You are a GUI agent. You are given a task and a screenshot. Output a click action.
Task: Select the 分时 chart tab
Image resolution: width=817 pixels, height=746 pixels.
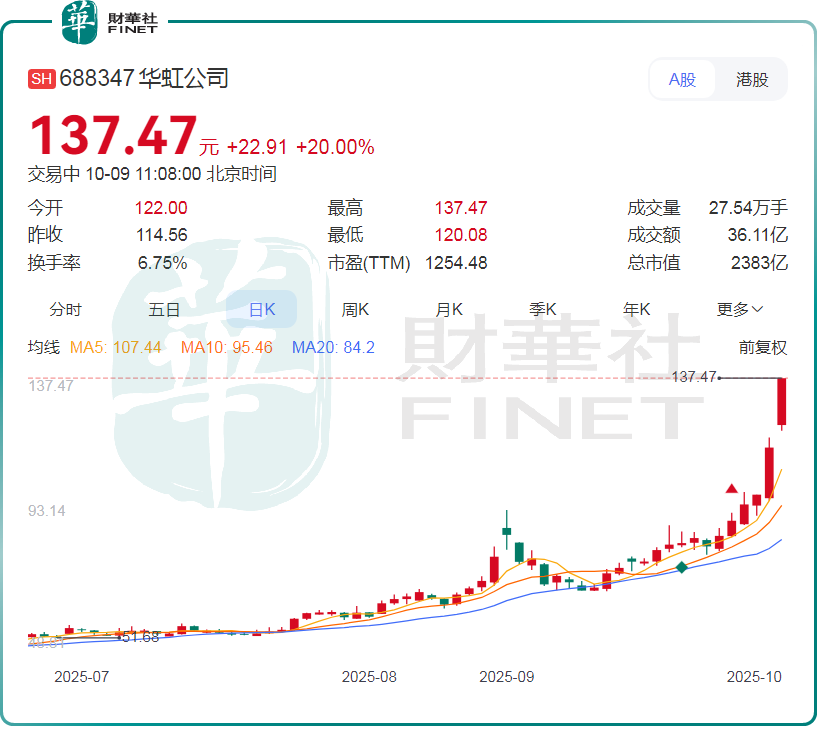click(66, 310)
